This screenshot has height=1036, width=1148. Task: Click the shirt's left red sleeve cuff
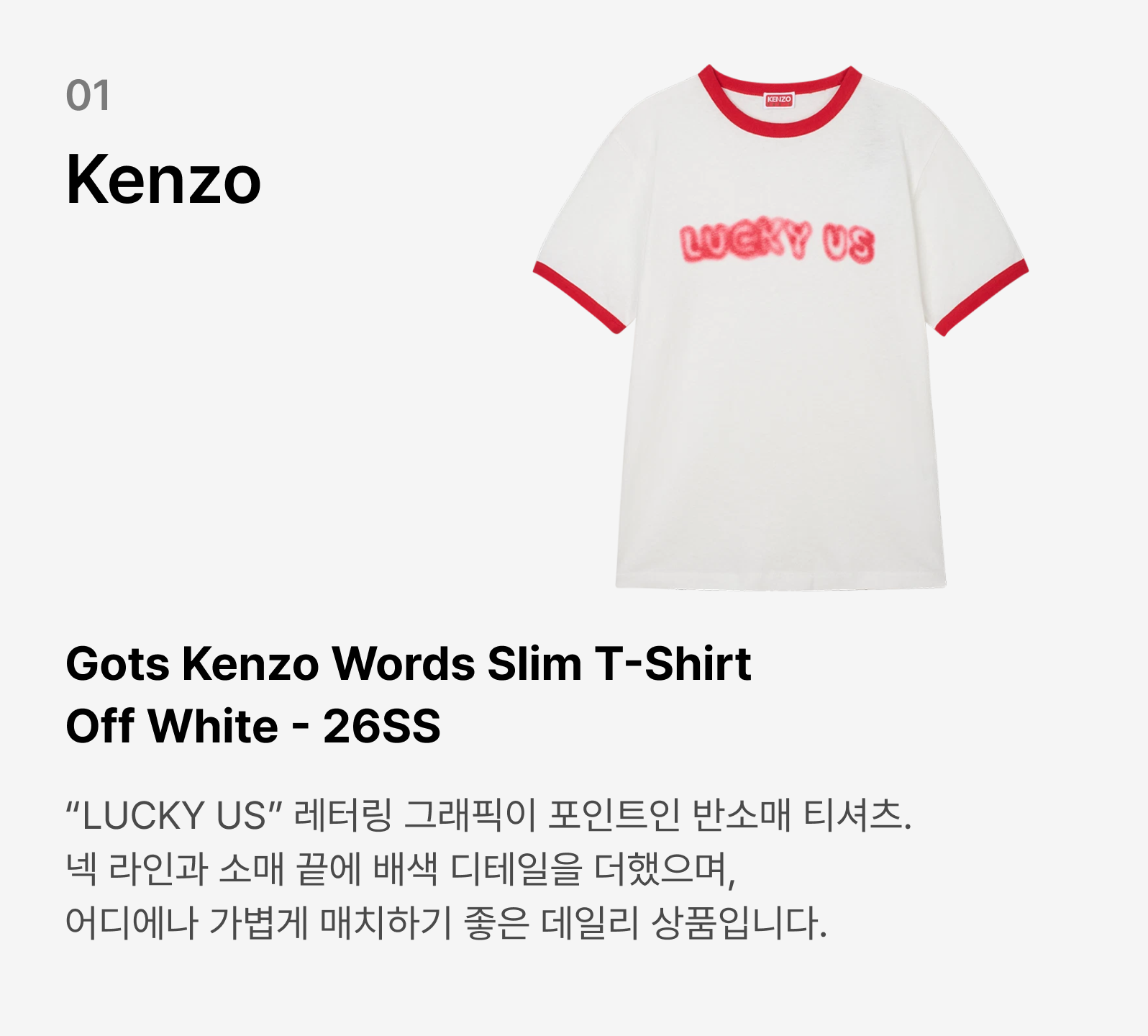pos(578,296)
